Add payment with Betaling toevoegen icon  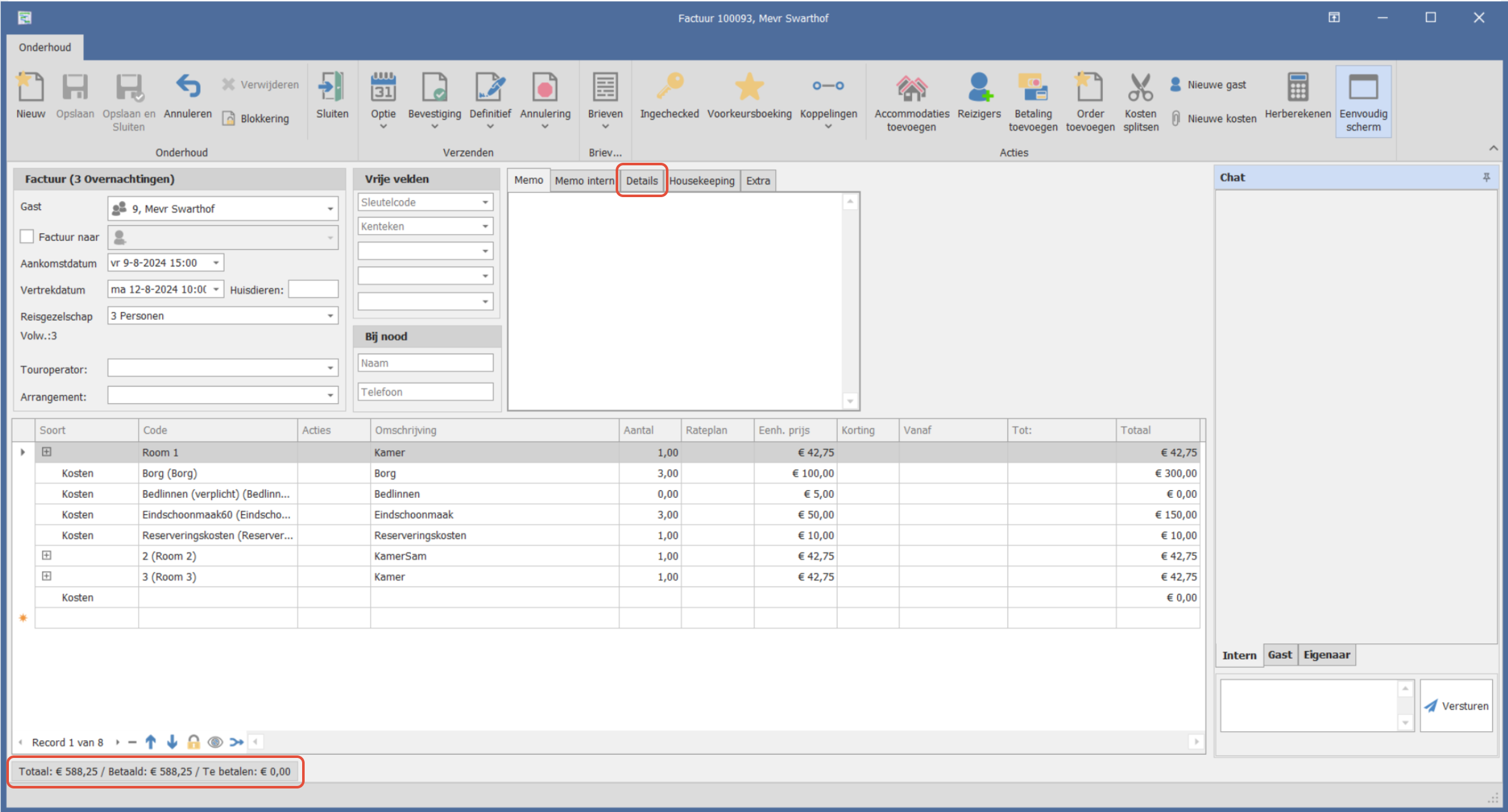(1032, 88)
